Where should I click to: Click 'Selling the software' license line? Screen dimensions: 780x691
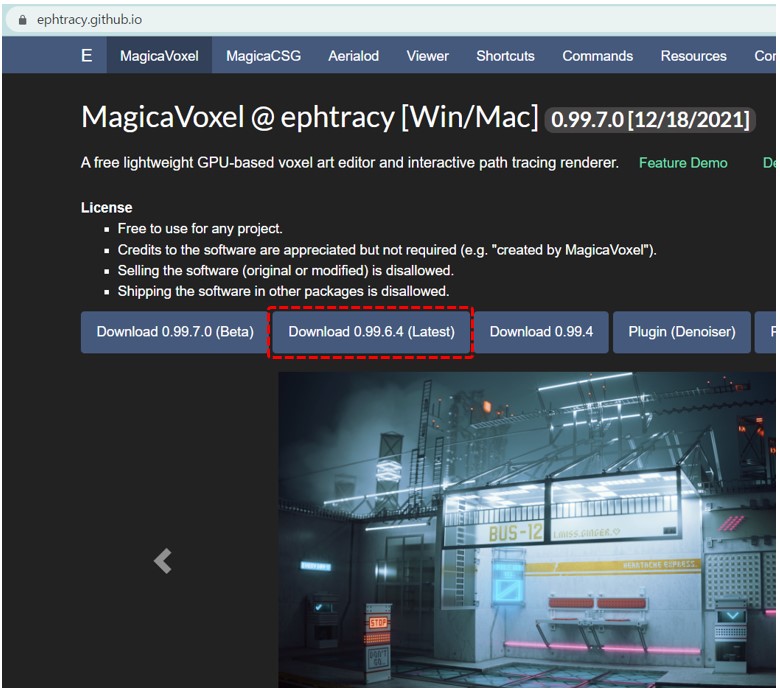(x=286, y=270)
